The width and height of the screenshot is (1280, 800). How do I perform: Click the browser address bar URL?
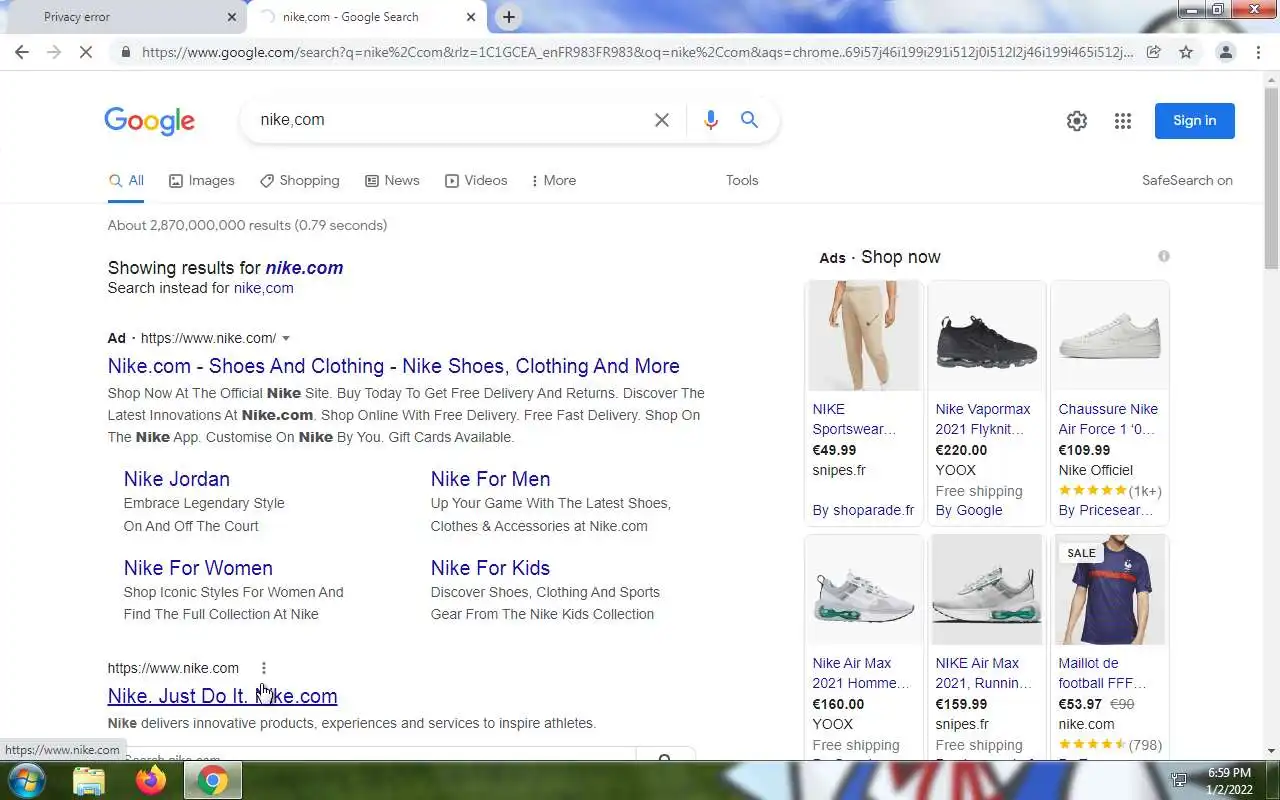[x=637, y=52]
